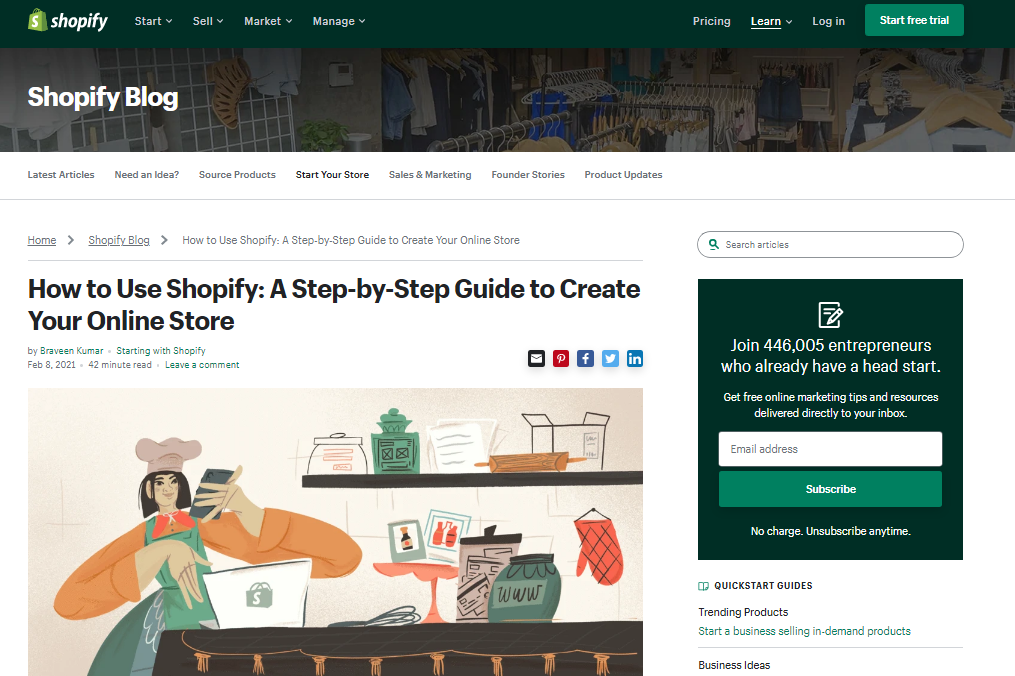Expand the Market menu
The width and height of the screenshot is (1015, 676).
[268, 21]
